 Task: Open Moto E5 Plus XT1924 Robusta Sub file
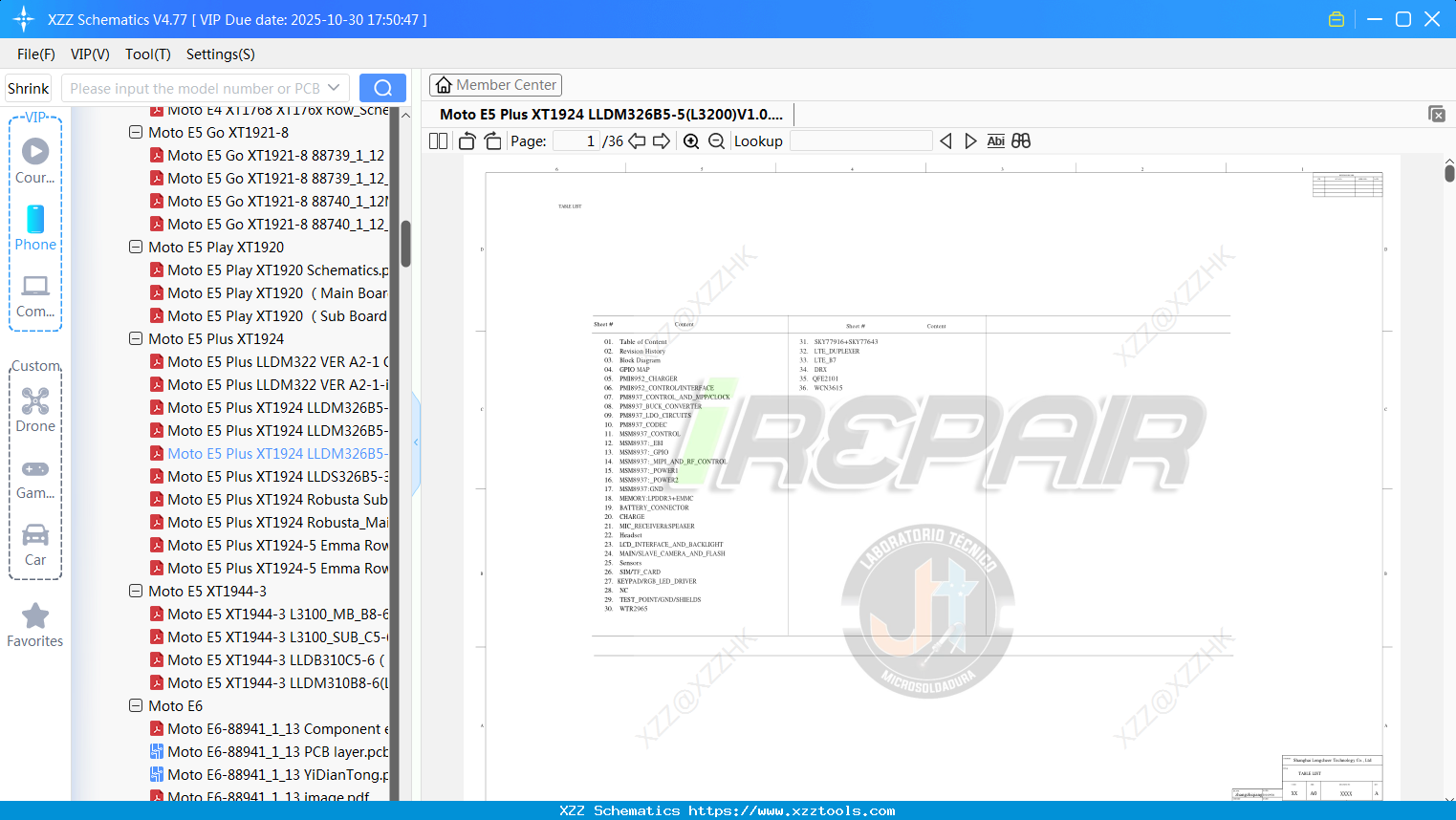[x=270, y=500]
